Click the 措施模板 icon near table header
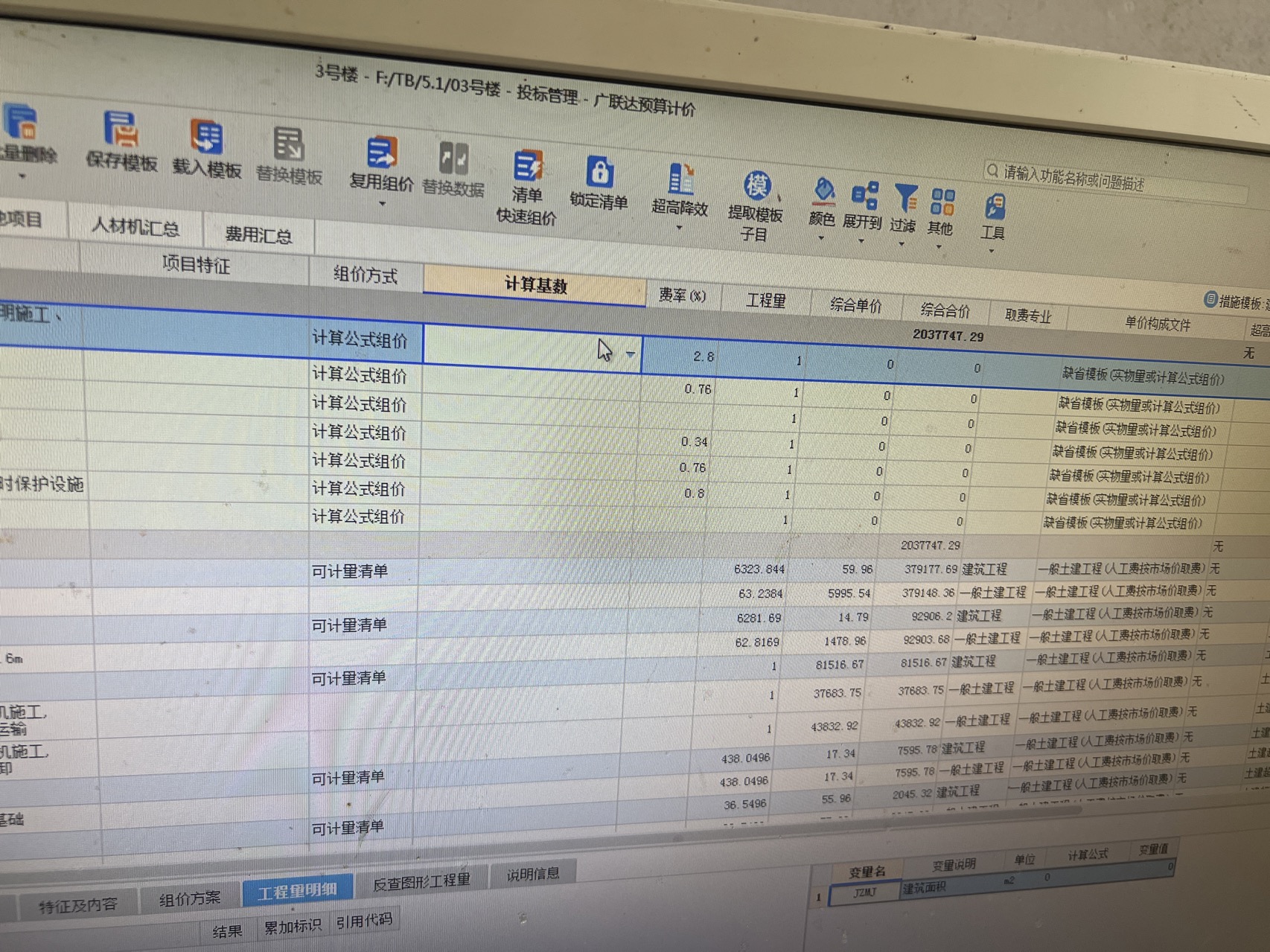This screenshot has width=1270, height=952. [1210, 299]
